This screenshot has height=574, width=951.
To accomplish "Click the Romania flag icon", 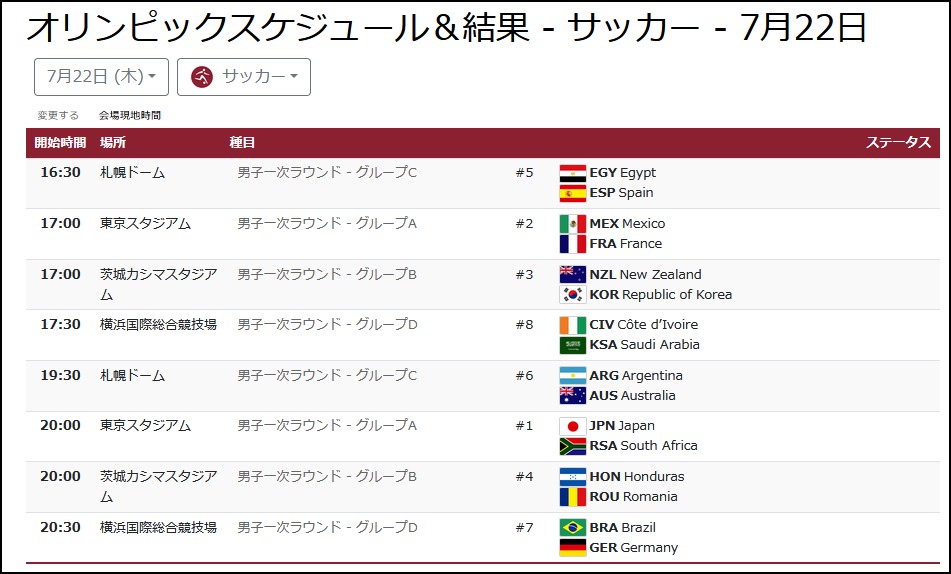I will (x=573, y=497).
